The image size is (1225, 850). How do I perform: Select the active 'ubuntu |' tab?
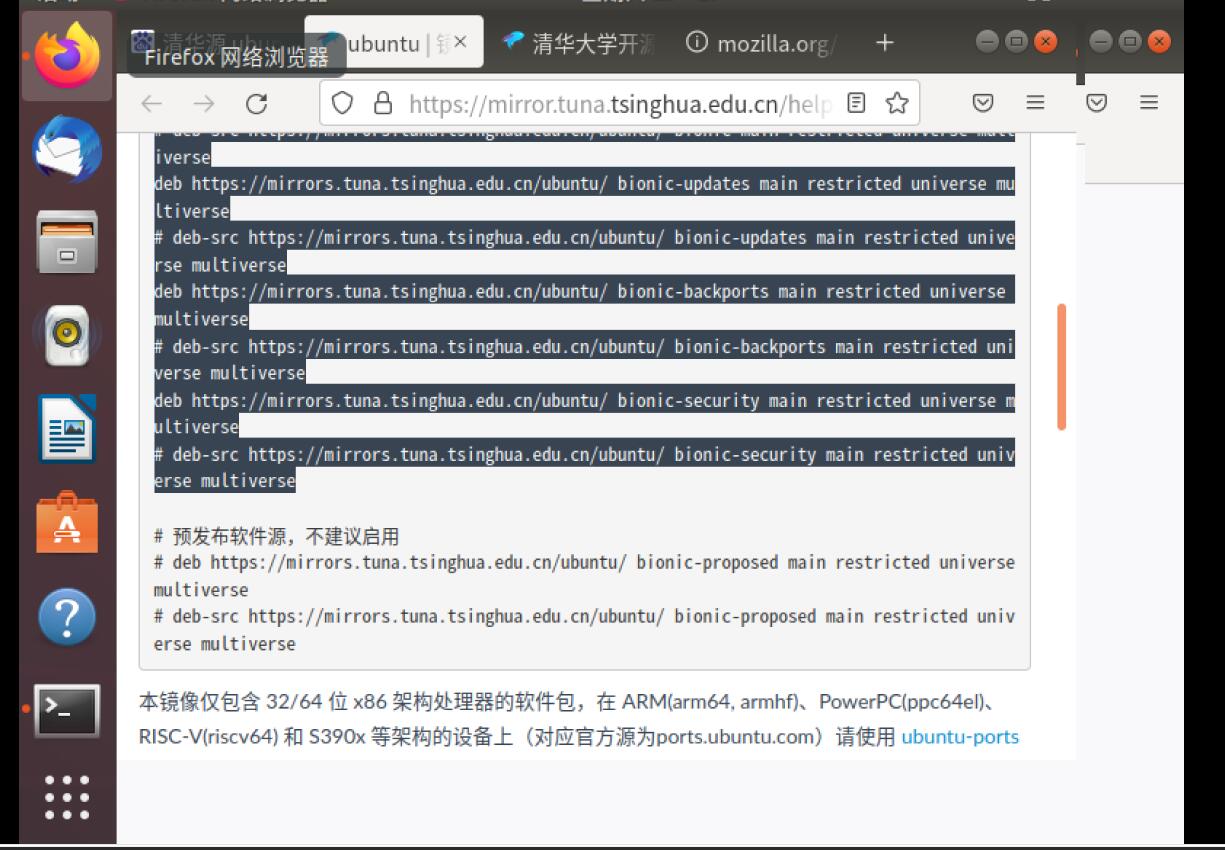coord(394,43)
